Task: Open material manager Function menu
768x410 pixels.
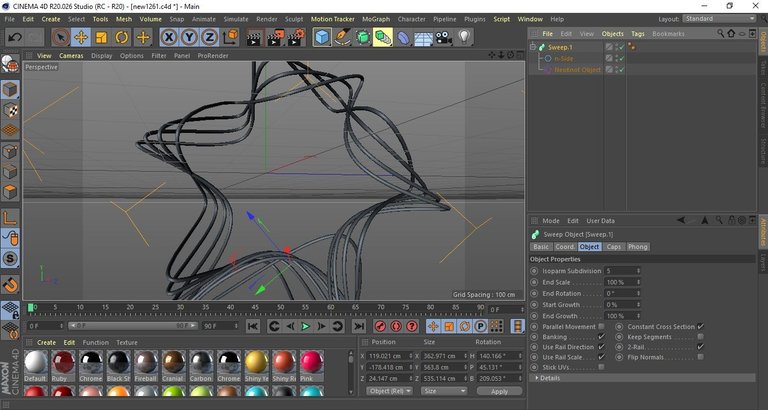Action: pyautogui.click(x=96, y=342)
